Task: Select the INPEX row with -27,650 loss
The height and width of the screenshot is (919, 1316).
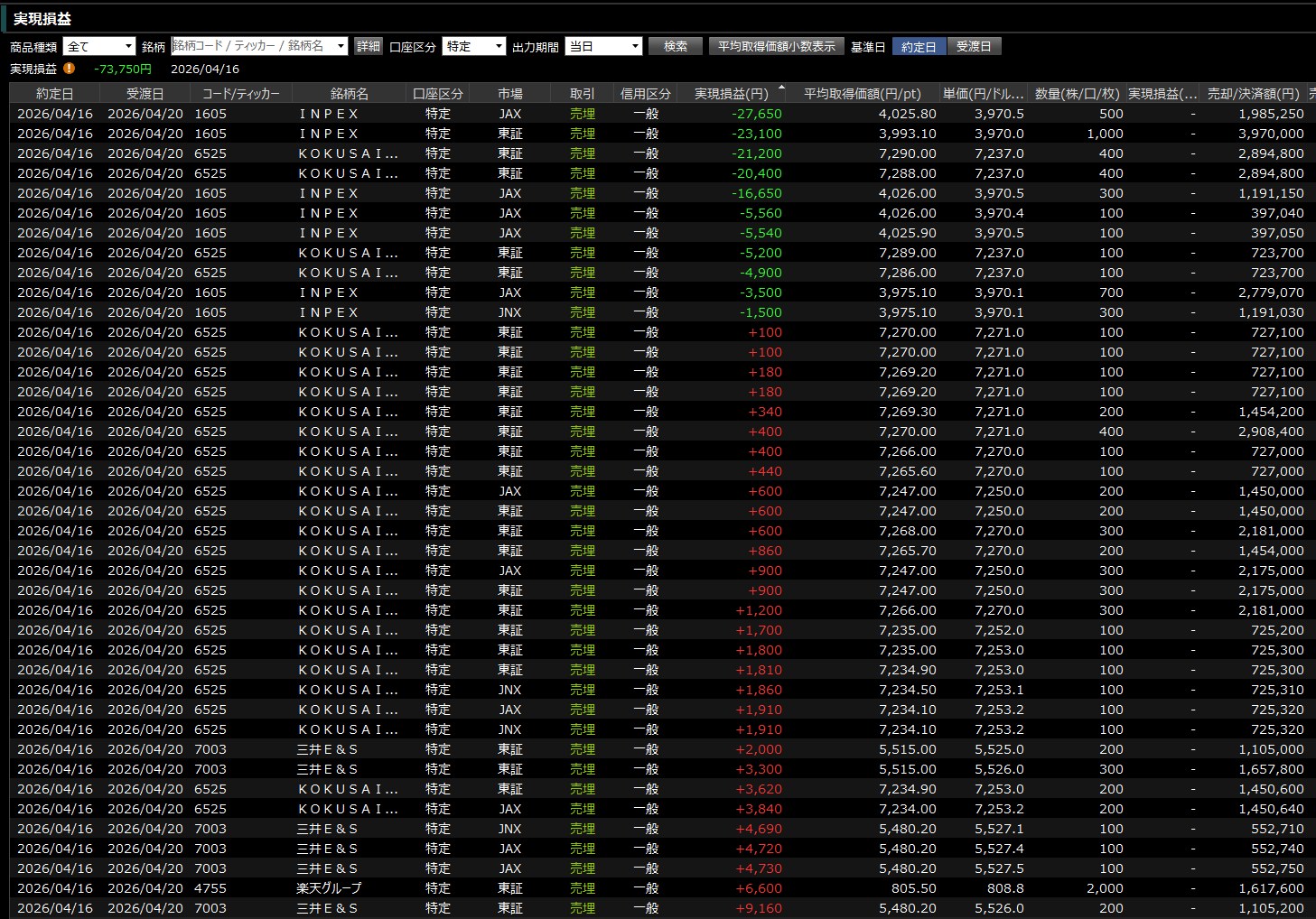Action: 329,114
